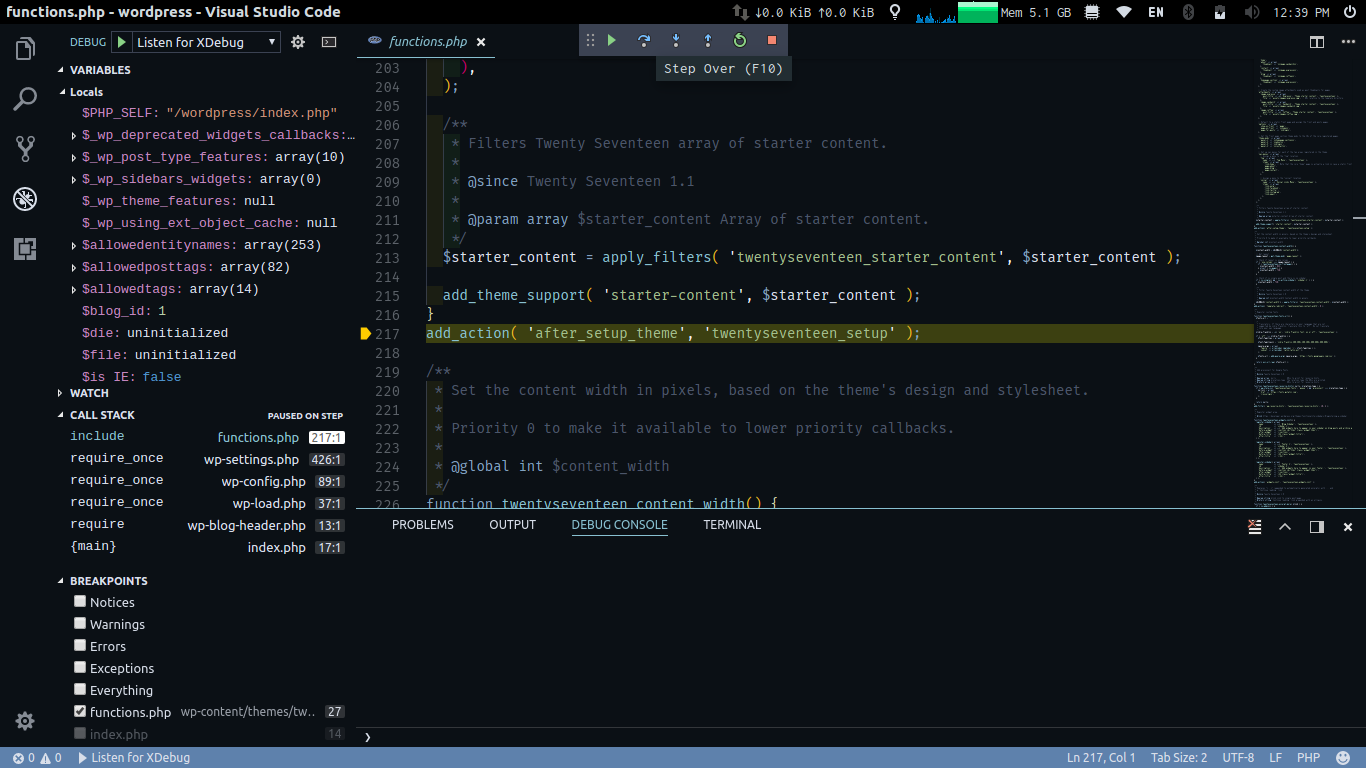Image resolution: width=1366 pixels, height=768 pixels.
Task: Switch to the TERMINAL tab
Action: coord(731,524)
